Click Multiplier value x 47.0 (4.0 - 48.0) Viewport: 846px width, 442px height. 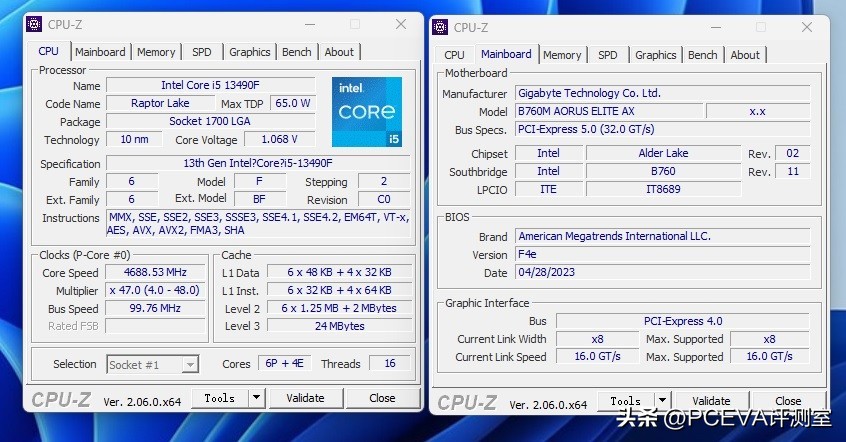tap(155, 290)
